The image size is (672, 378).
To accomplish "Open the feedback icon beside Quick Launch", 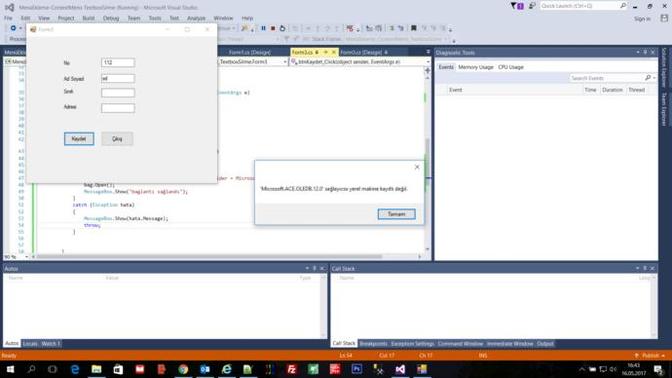I will click(532, 6).
